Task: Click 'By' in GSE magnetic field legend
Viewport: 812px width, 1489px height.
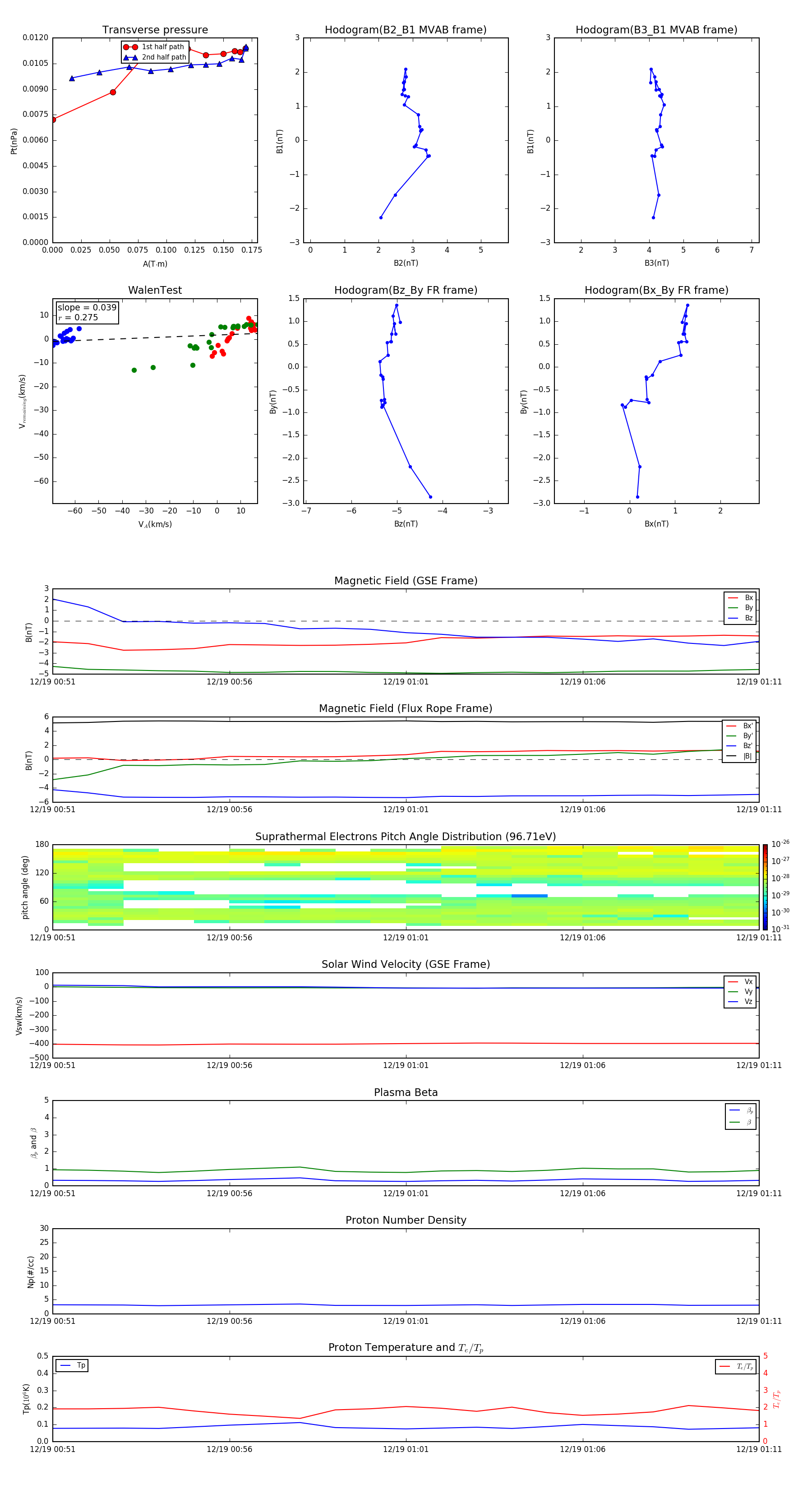Action: (741, 607)
